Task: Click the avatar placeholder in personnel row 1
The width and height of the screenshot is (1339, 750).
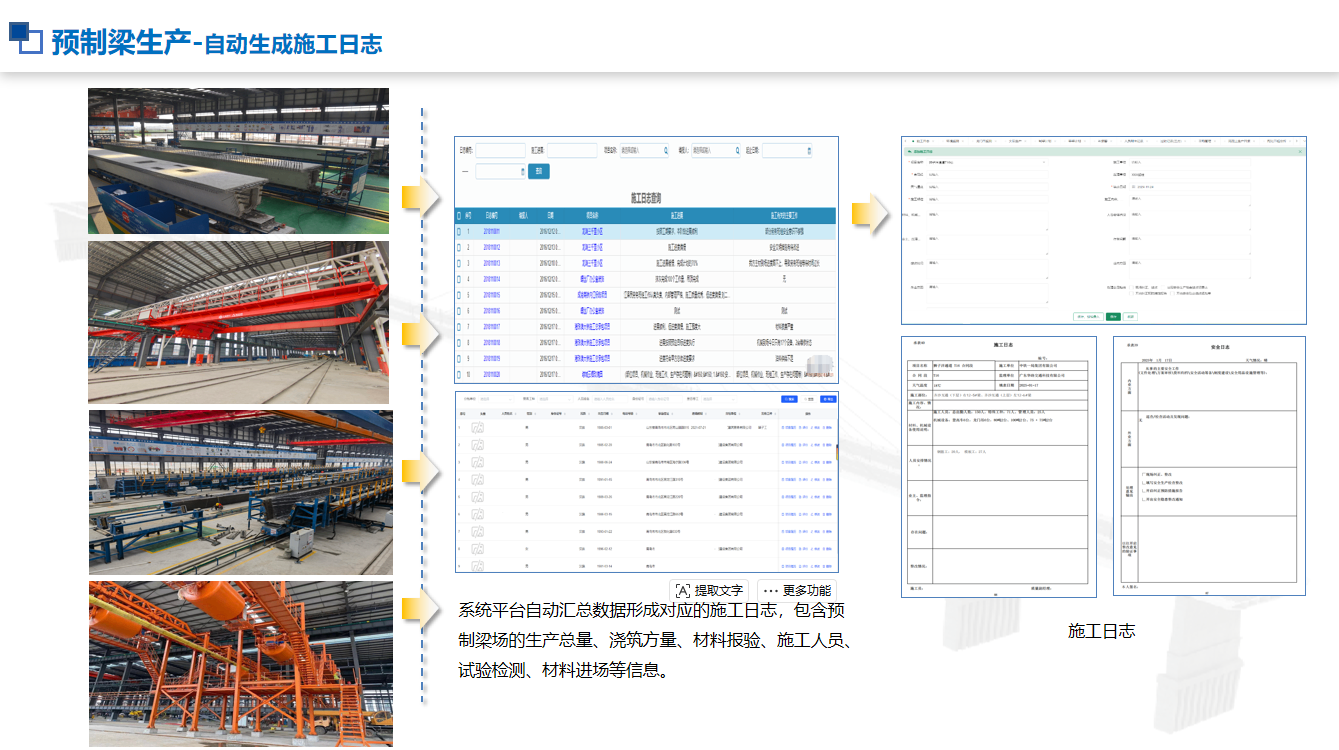Action: click(478, 428)
